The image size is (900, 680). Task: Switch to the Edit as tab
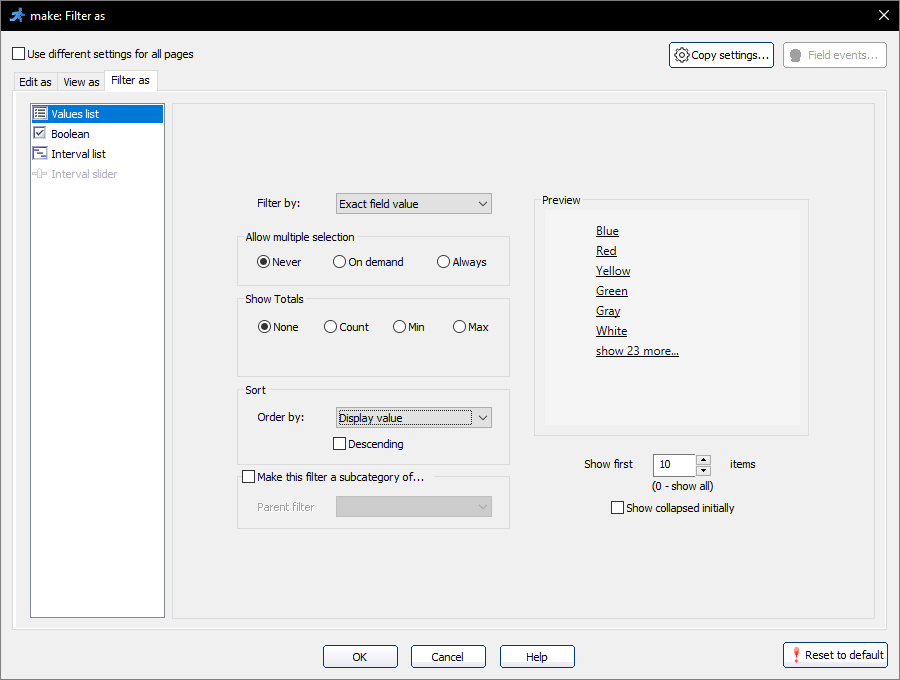click(34, 81)
